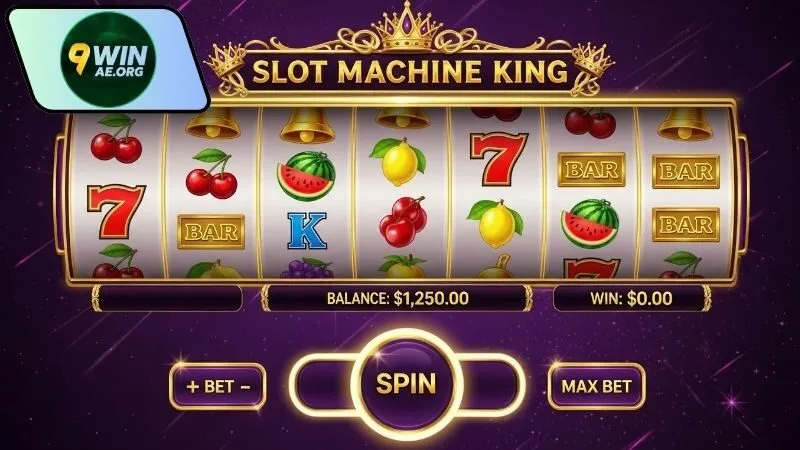Viewport: 800px width, 450px height.
Task: Select the blue K symbol on reel three
Action: pyautogui.click(x=307, y=231)
